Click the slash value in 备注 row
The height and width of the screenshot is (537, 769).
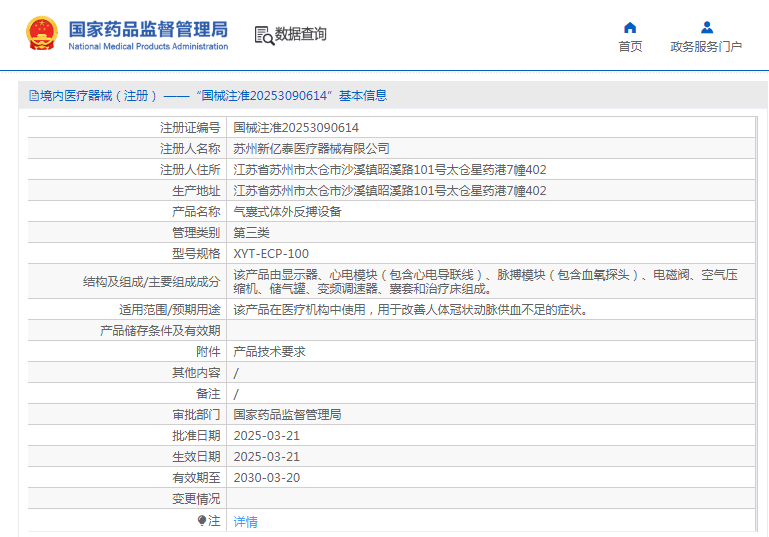(x=236, y=394)
